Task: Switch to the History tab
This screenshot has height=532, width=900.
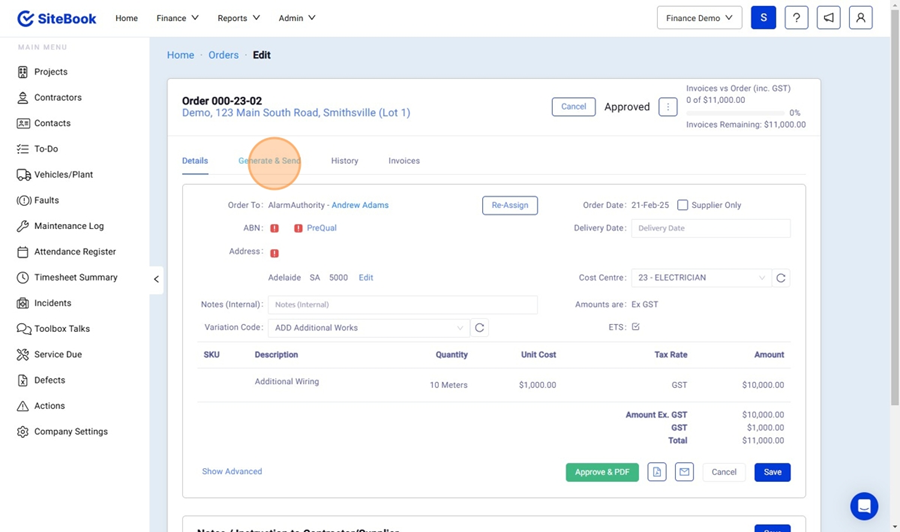Action: tap(344, 161)
